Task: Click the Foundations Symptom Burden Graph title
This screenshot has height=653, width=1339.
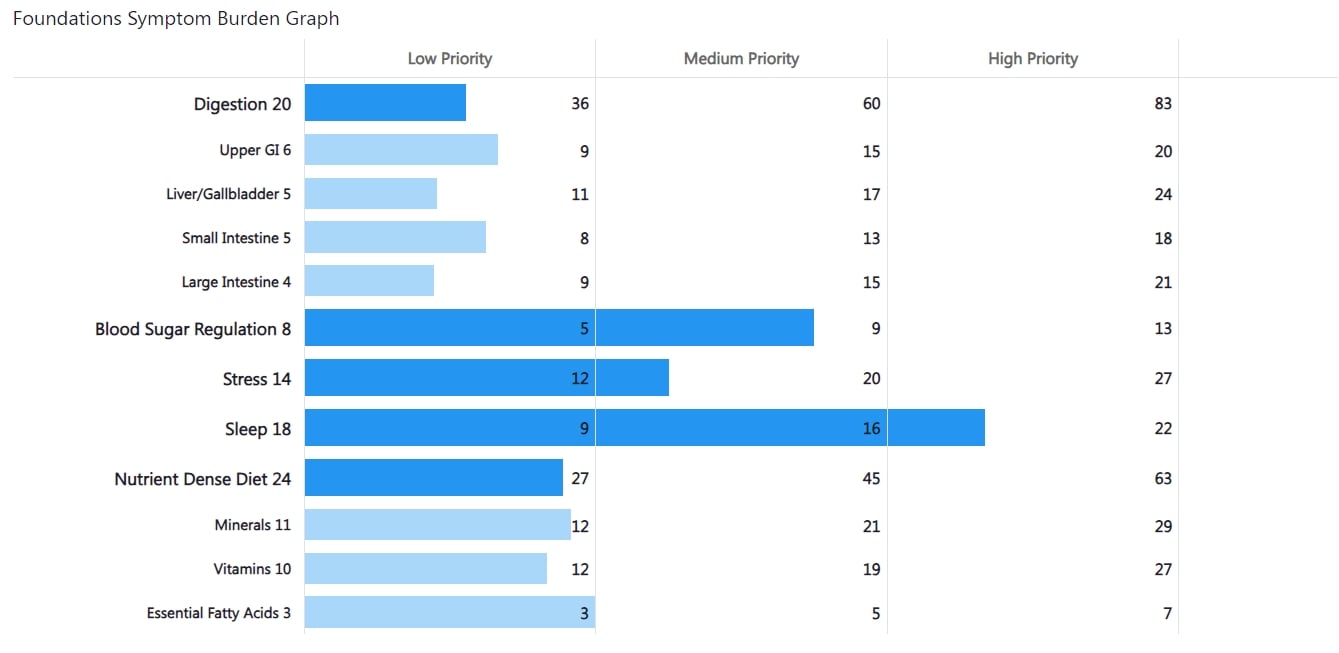Action: tap(176, 19)
